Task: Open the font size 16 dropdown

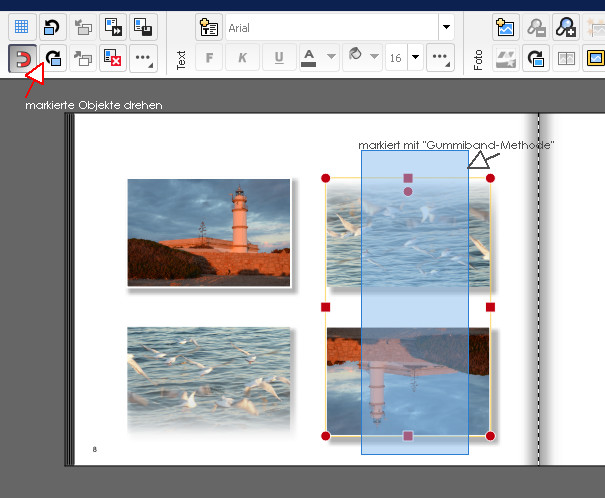Action: [415, 58]
